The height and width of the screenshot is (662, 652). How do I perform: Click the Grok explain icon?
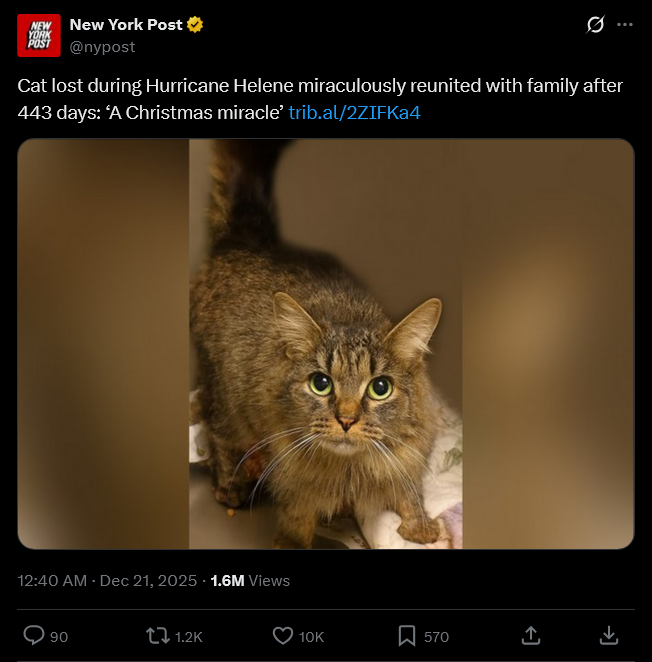(595, 24)
